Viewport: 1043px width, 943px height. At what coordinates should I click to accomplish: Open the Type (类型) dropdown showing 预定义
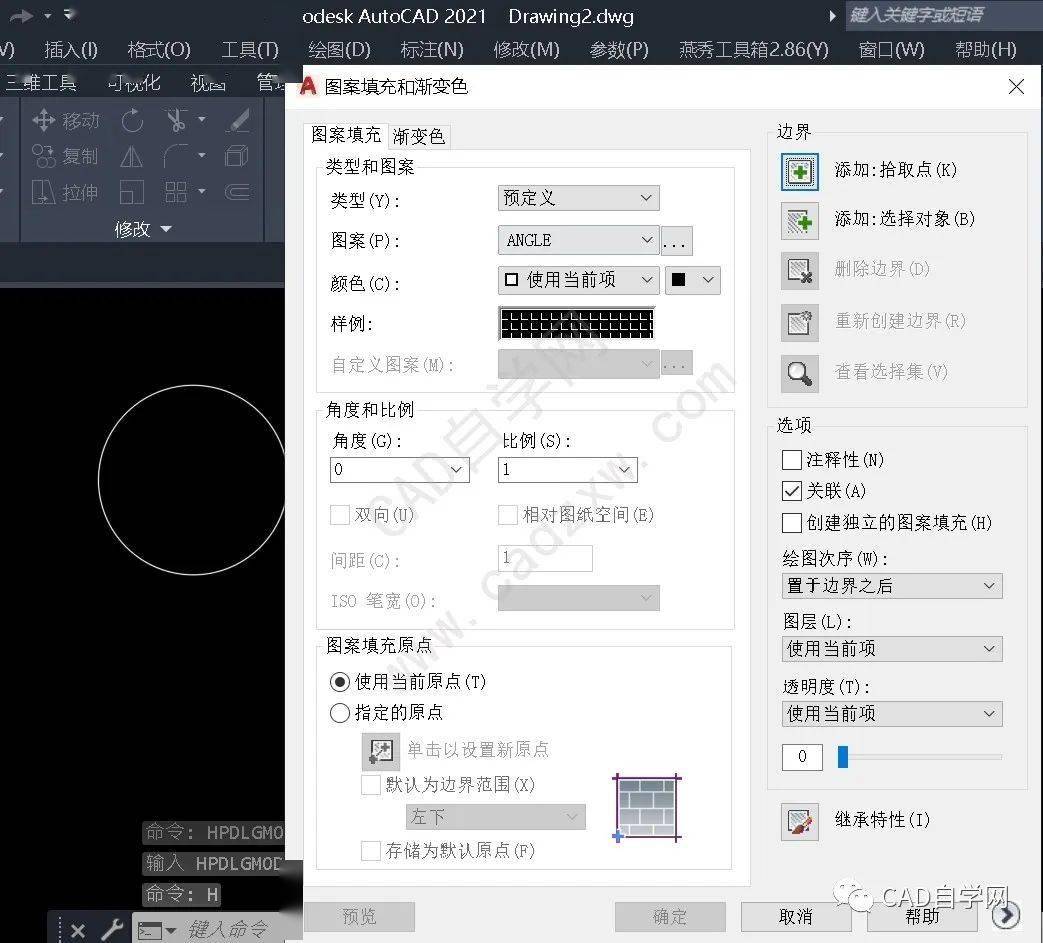click(578, 199)
